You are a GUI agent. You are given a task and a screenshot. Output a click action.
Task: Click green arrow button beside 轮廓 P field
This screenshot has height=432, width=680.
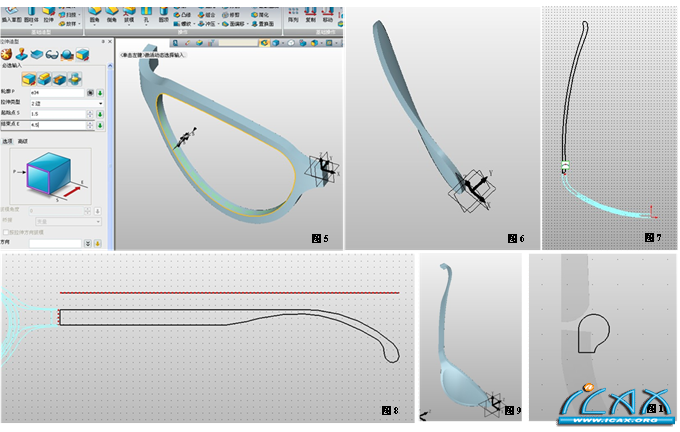point(100,93)
